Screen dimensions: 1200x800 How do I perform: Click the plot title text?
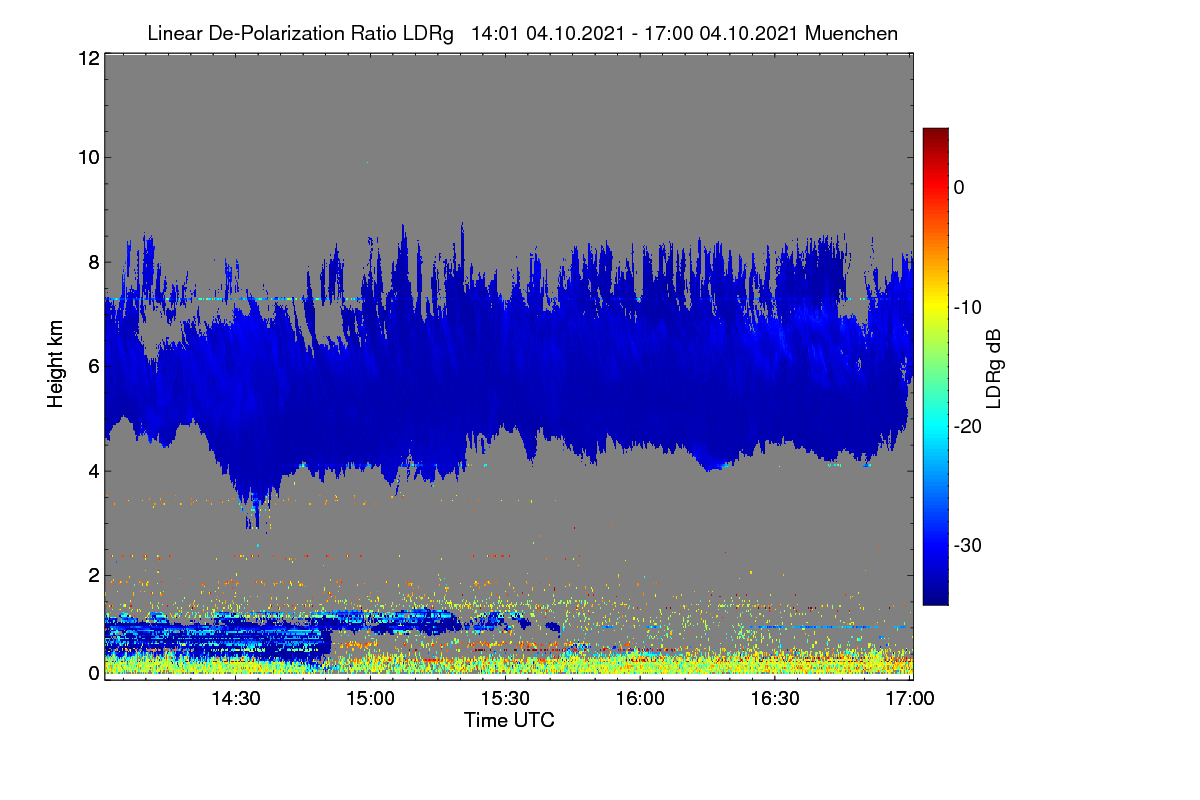pyautogui.click(x=522, y=33)
